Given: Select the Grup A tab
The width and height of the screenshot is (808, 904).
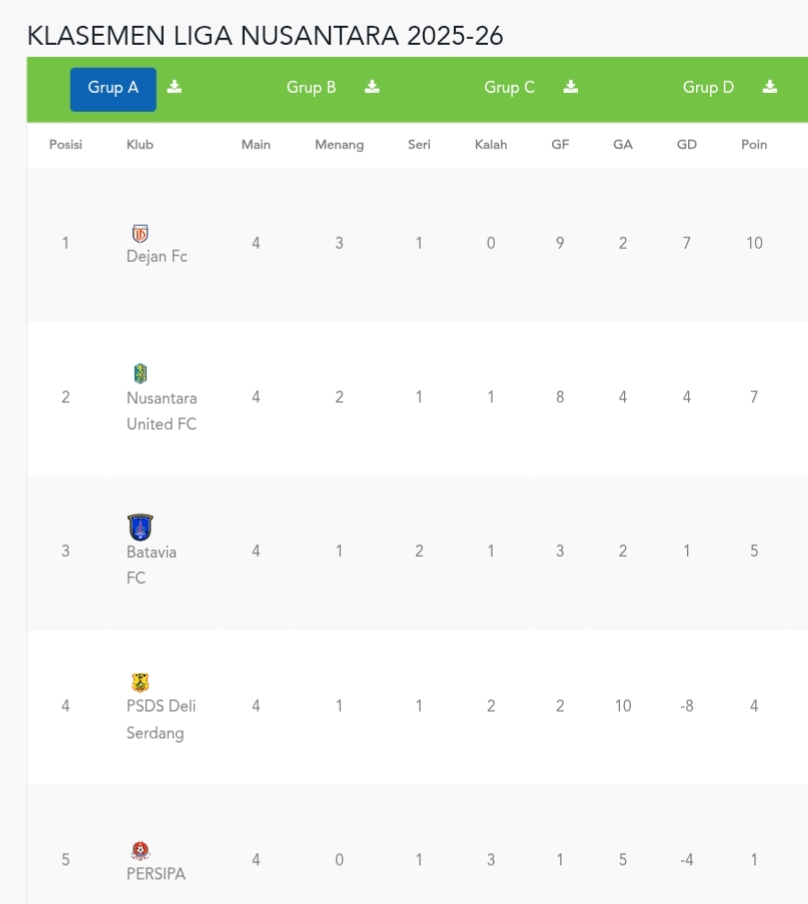Looking at the screenshot, I should pyautogui.click(x=113, y=89).
